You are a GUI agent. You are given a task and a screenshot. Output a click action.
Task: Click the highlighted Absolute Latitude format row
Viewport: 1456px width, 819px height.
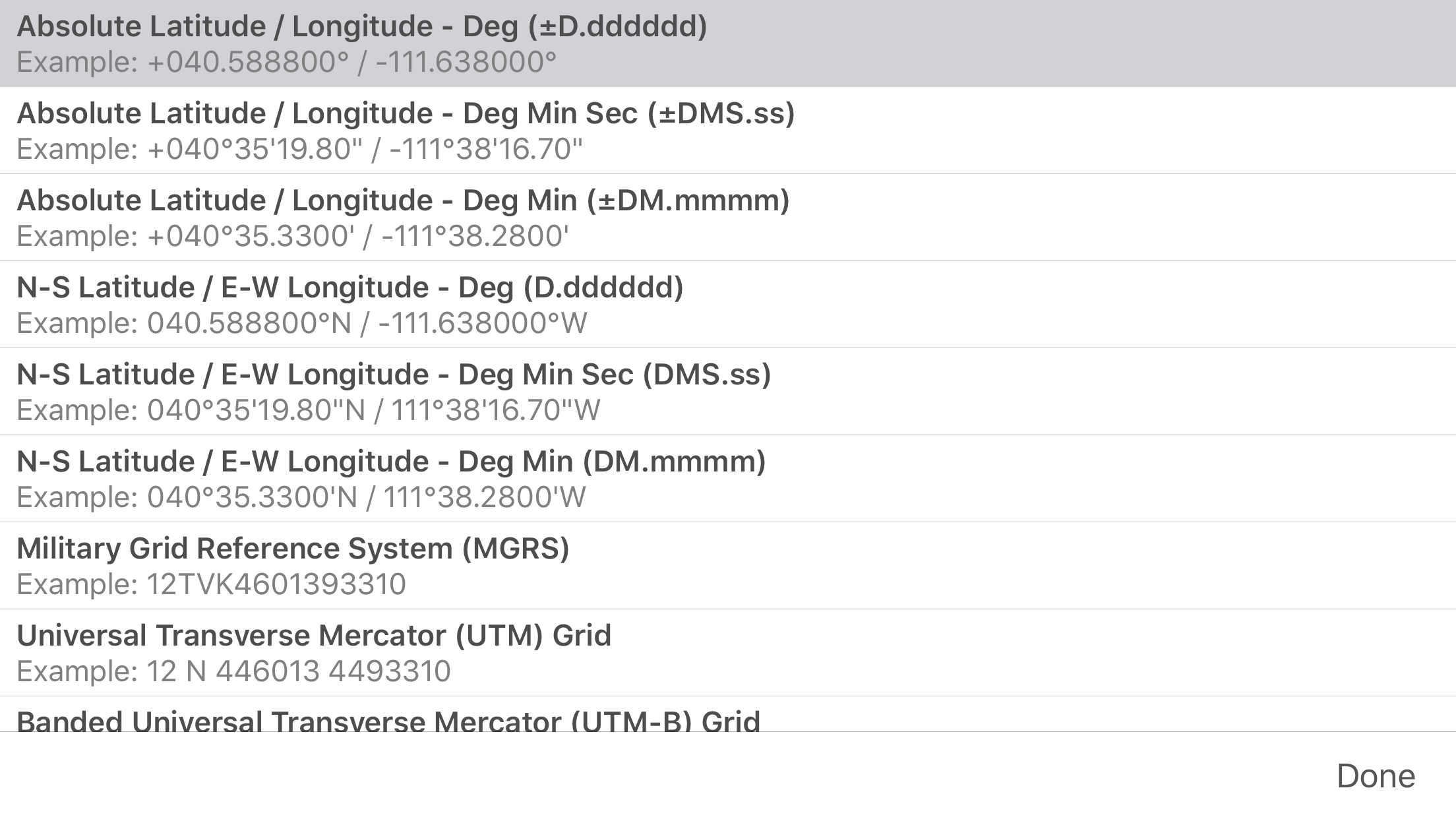point(363,43)
